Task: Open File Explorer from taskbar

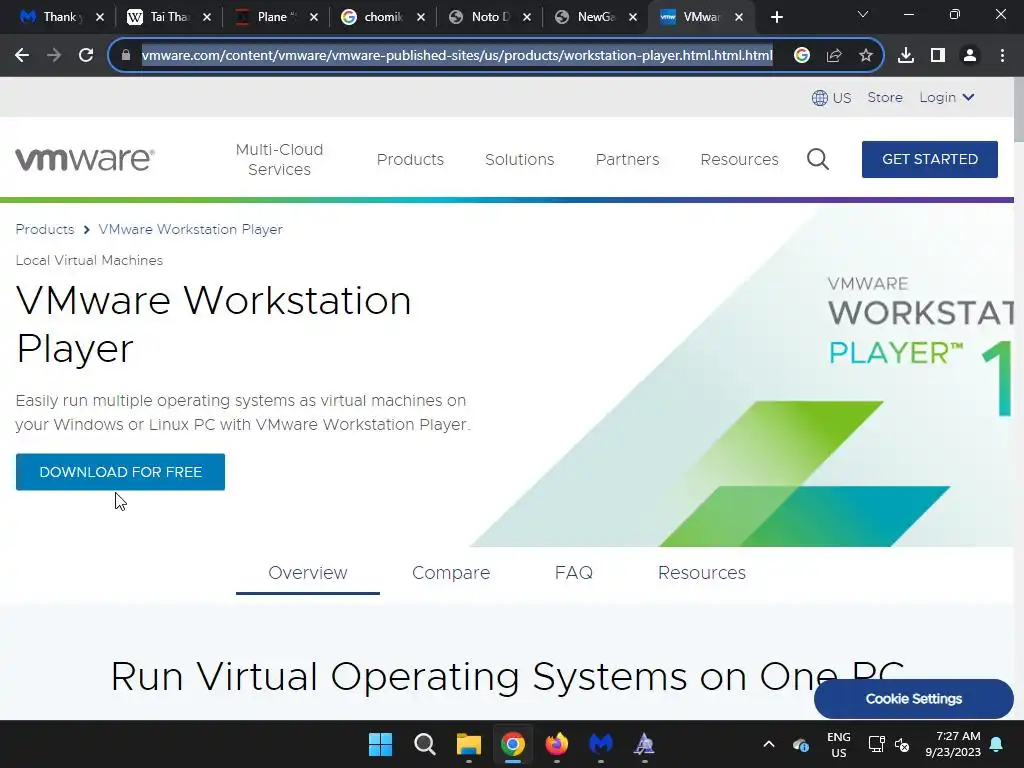Action: 468,744
